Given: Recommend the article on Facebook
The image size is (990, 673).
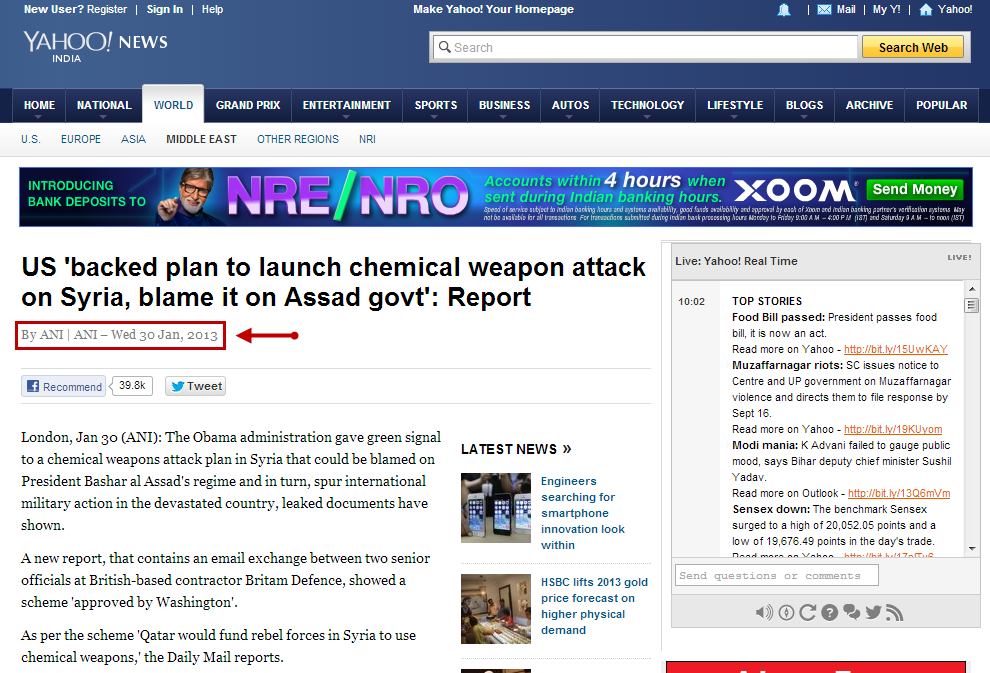Looking at the screenshot, I should [x=64, y=386].
